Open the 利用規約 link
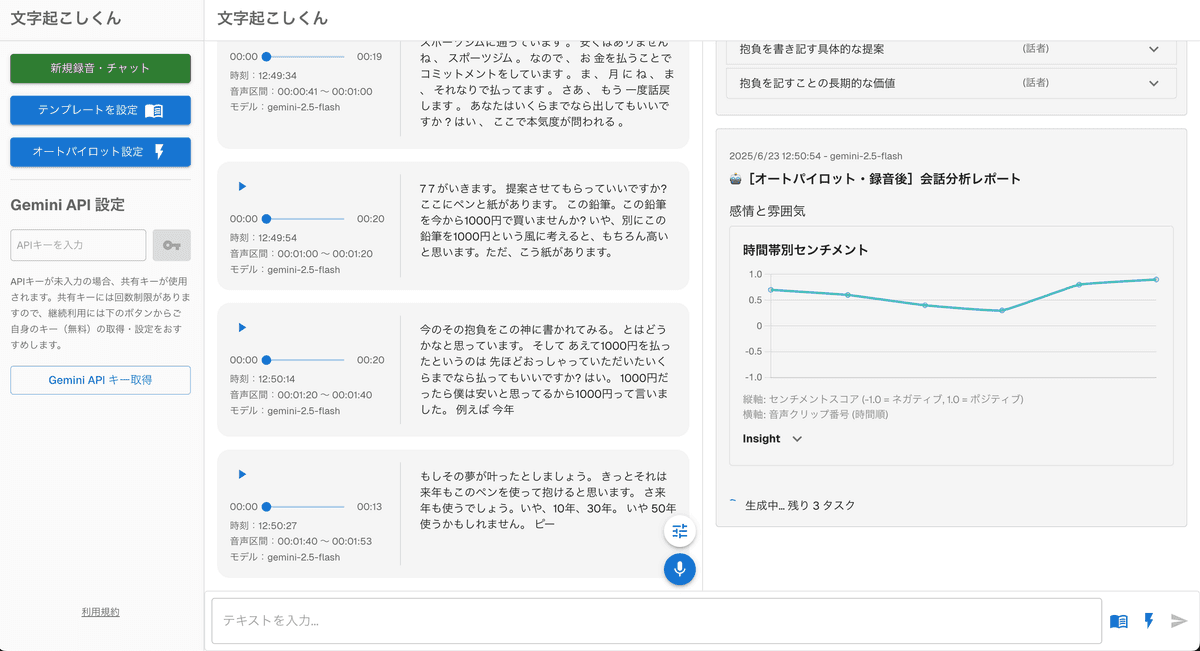 [100, 612]
